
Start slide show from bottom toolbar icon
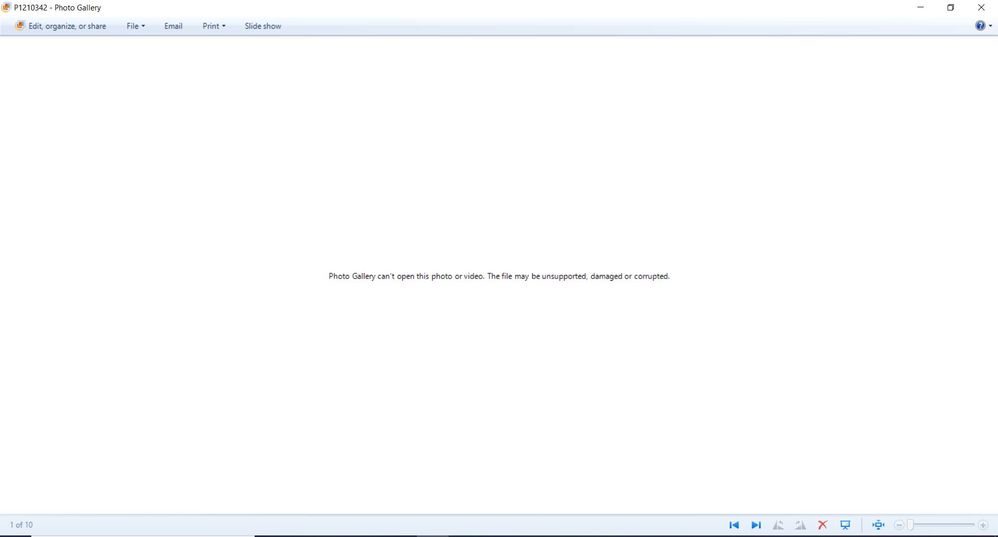pyautogui.click(x=845, y=525)
